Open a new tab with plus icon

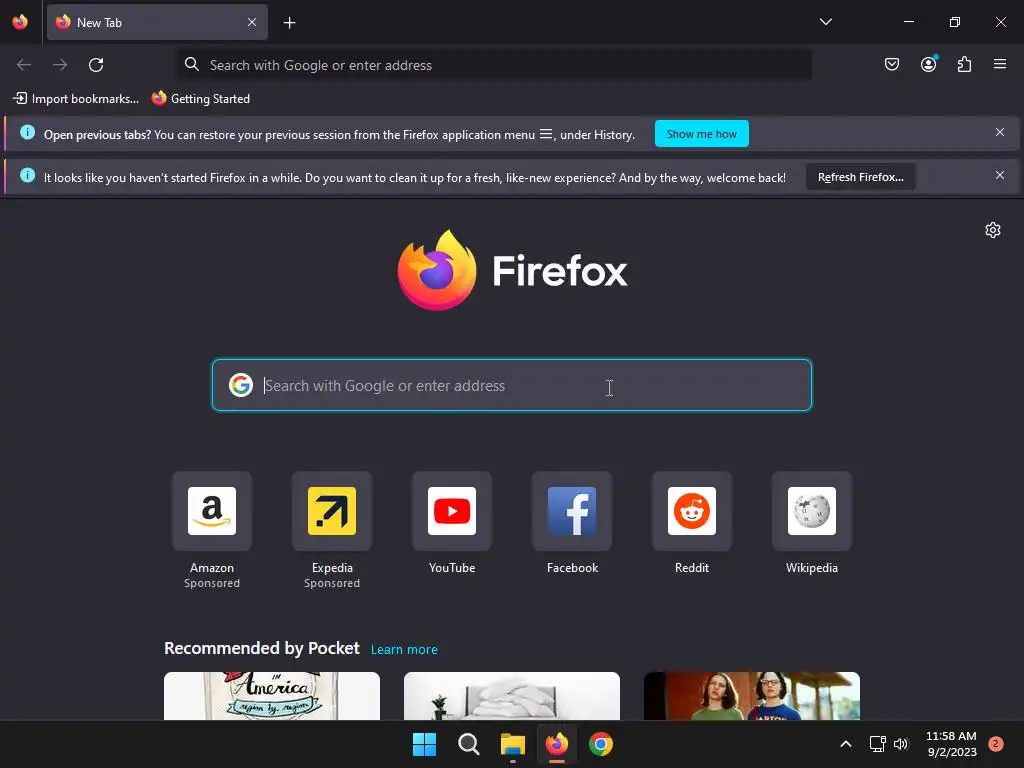pos(289,23)
